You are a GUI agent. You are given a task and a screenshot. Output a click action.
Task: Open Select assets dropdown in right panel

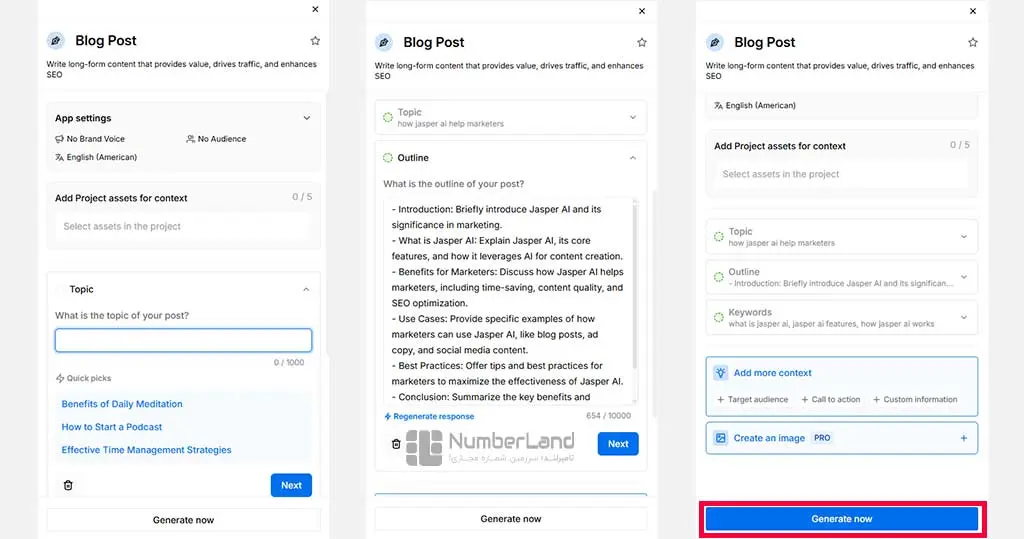pos(842,174)
